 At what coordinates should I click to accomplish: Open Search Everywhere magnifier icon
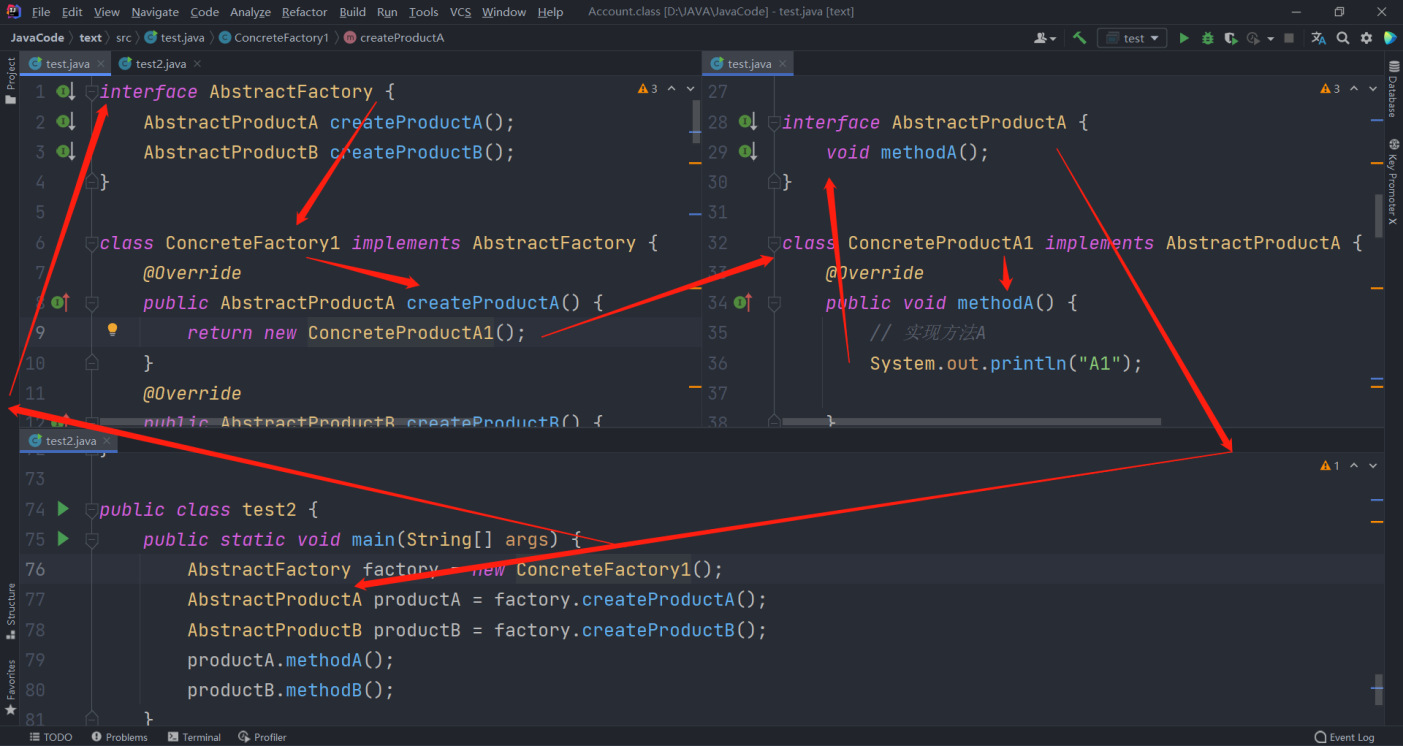click(x=1343, y=38)
